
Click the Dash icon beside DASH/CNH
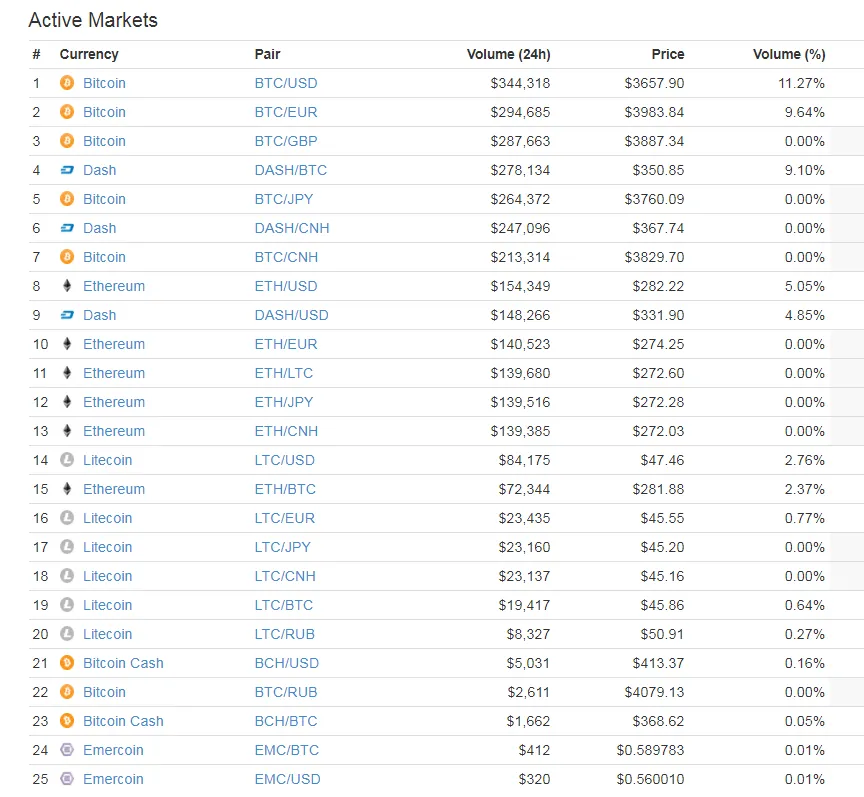pos(67,228)
